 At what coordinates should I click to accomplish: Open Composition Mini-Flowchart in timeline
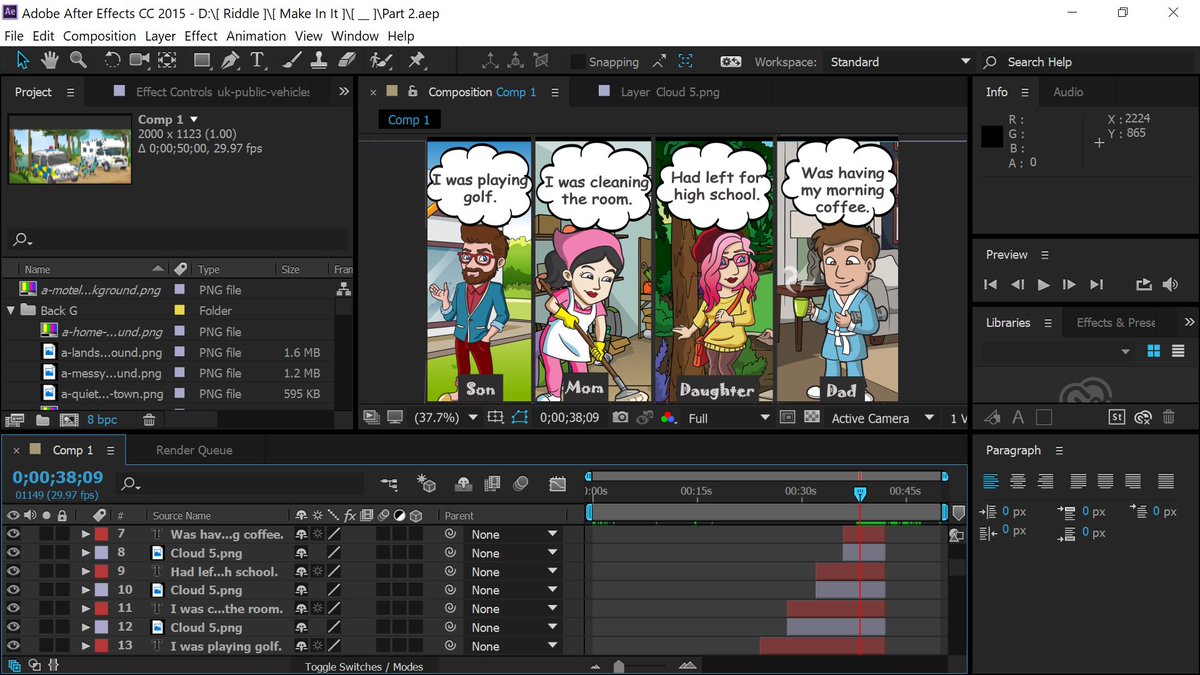coord(389,484)
